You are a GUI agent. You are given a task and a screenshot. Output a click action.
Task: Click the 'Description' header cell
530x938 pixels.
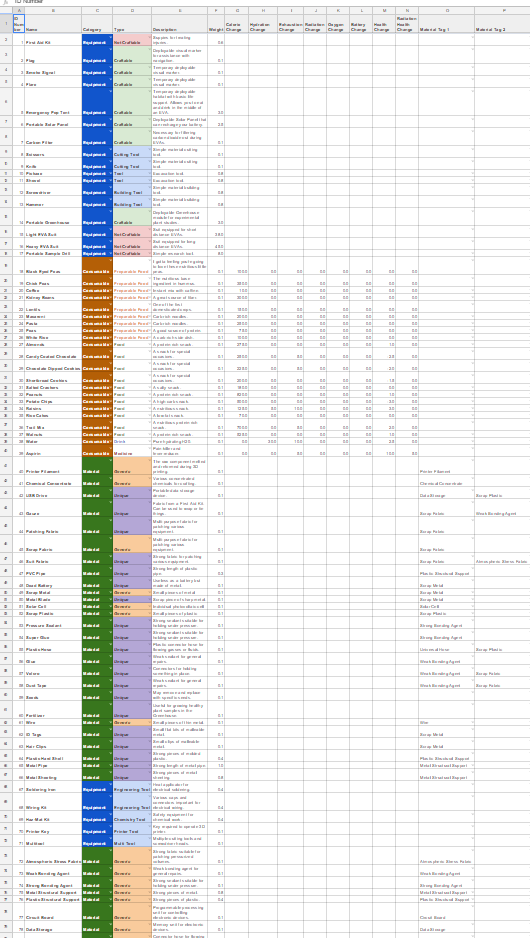[179, 23]
